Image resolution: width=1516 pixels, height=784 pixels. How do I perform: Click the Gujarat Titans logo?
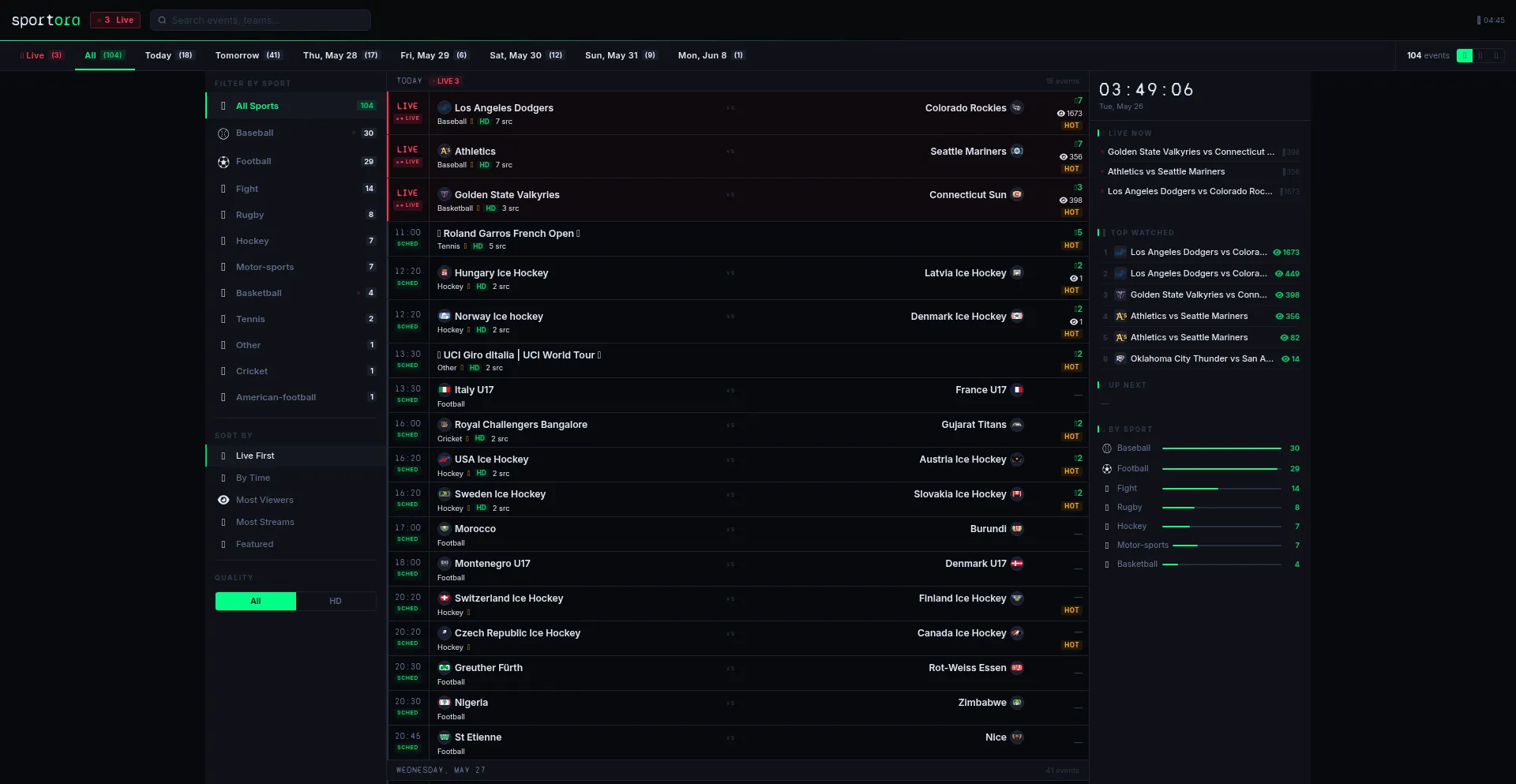[x=1017, y=424]
